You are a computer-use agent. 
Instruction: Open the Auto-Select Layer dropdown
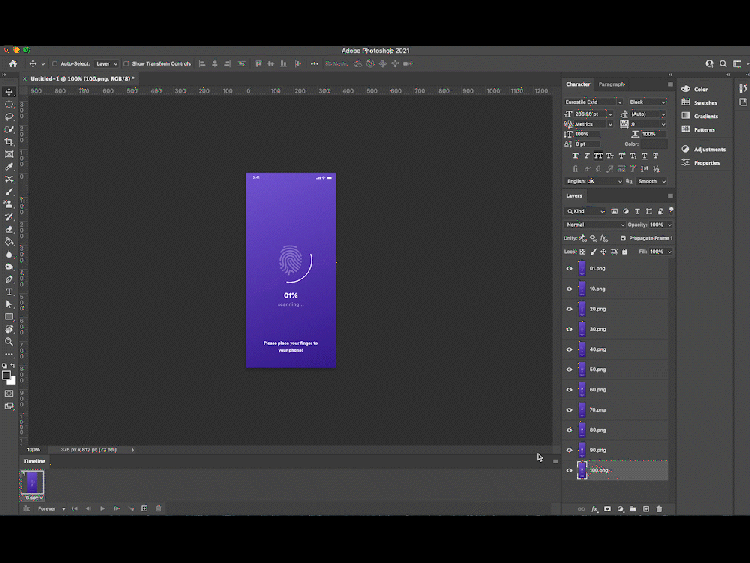pos(106,64)
